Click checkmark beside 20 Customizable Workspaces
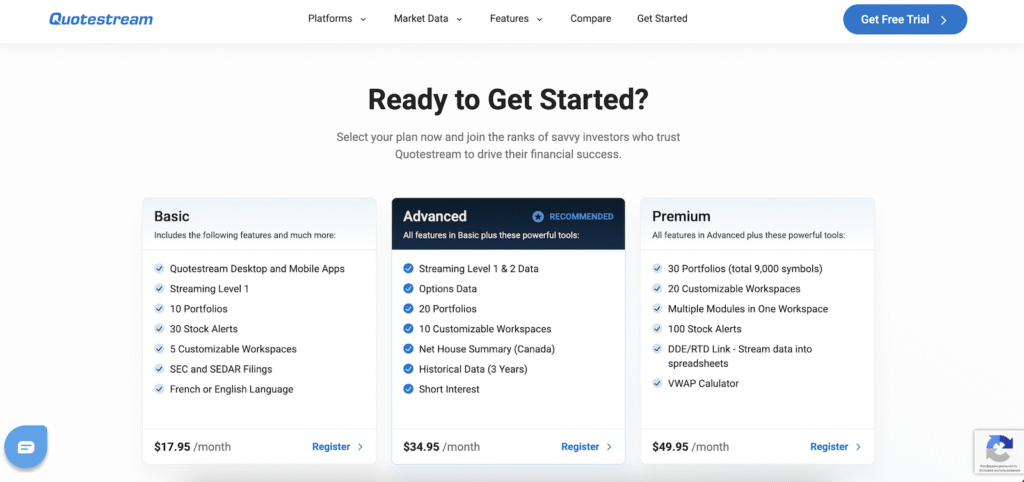Image resolution: width=1024 pixels, height=482 pixels. [657, 289]
